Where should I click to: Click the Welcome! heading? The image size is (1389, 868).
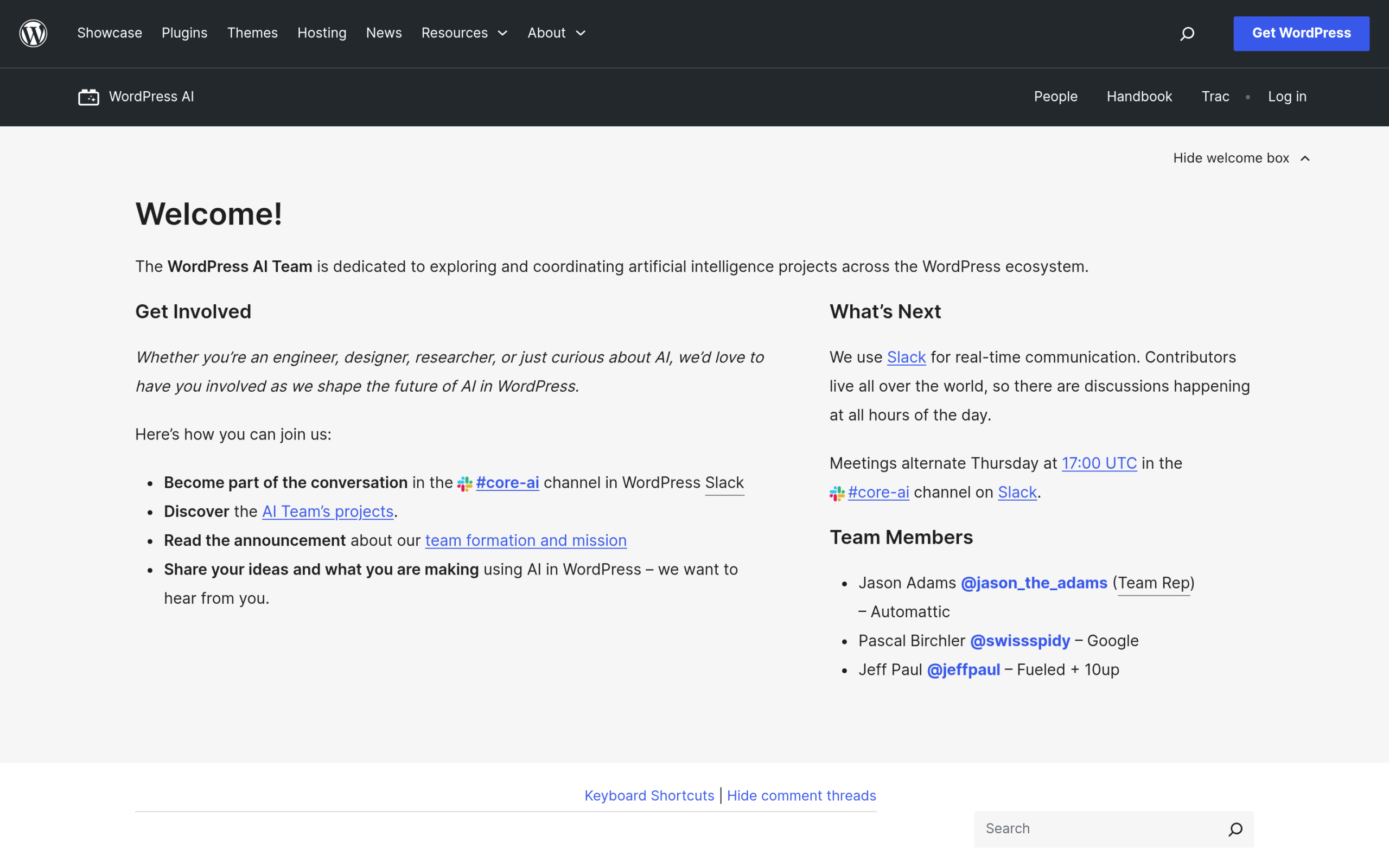pyautogui.click(x=209, y=214)
